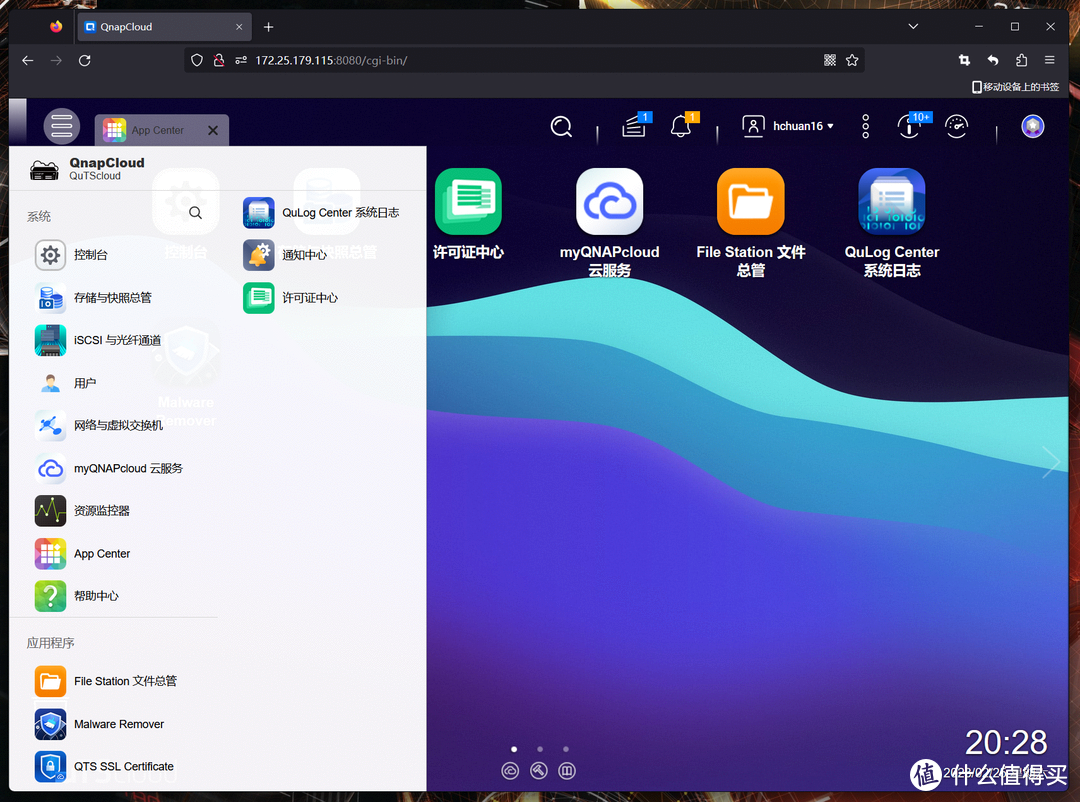The height and width of the screenshot is (802, 1080).
Task: Select the first desktop page dot
Action: click(514, 749)
